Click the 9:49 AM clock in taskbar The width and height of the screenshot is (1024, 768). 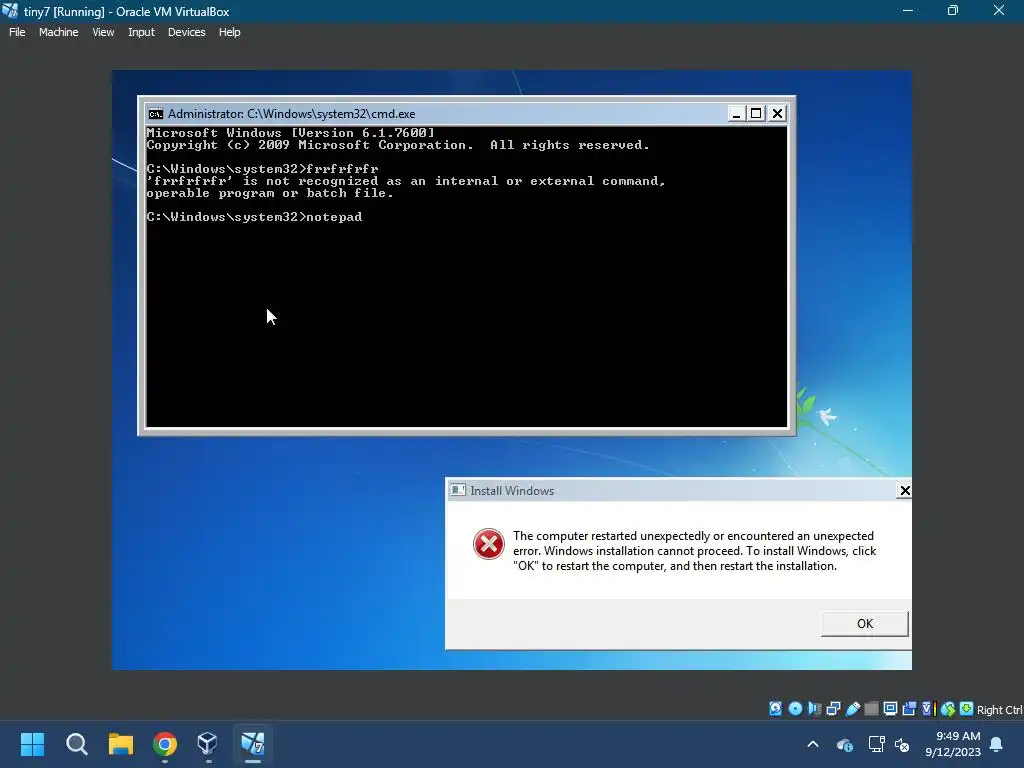pyautogui.click(x=958, y=736)
